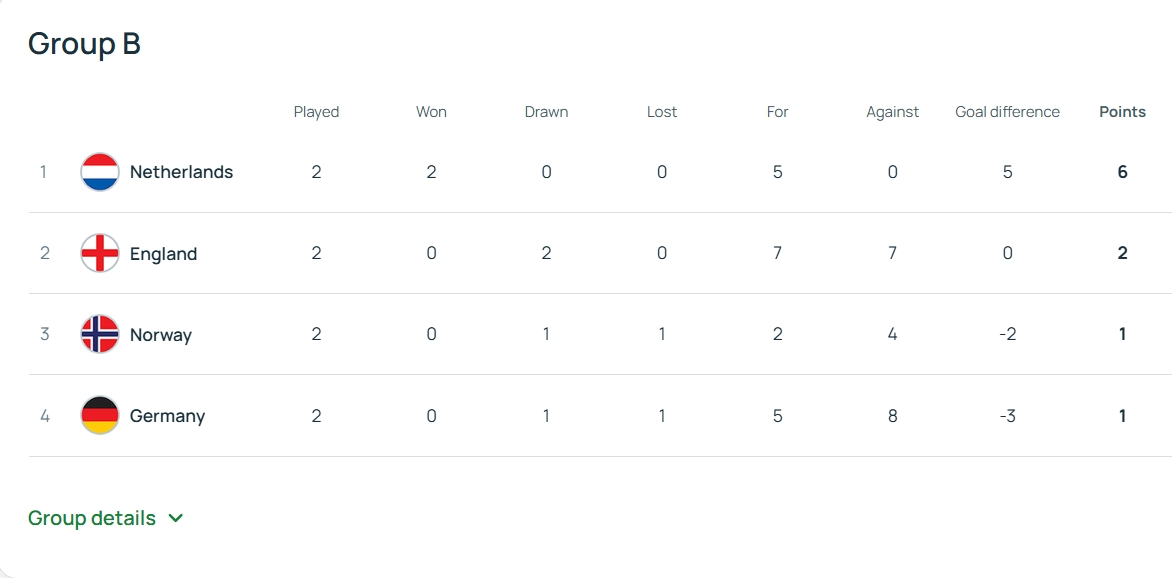Click the Group B heading
Image resolution: width=1172 pixels, height=578 pixels.
tap(84, 43)
